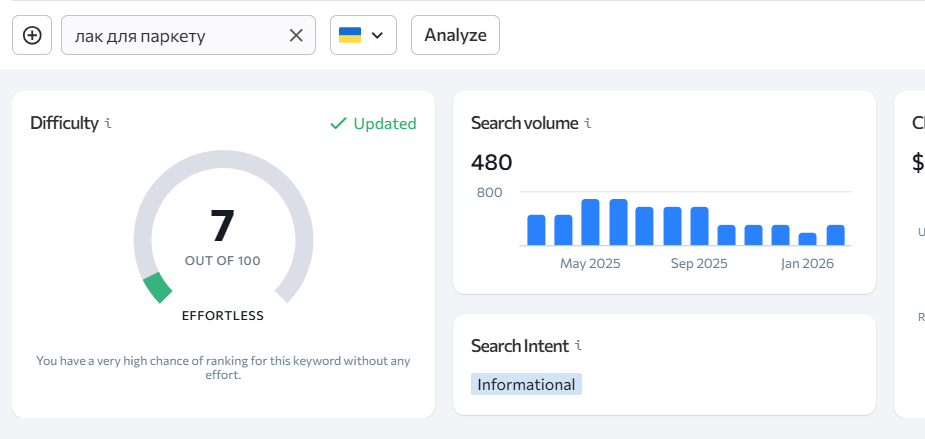Click the first bar in volume chart

click(x=536, y=230)
